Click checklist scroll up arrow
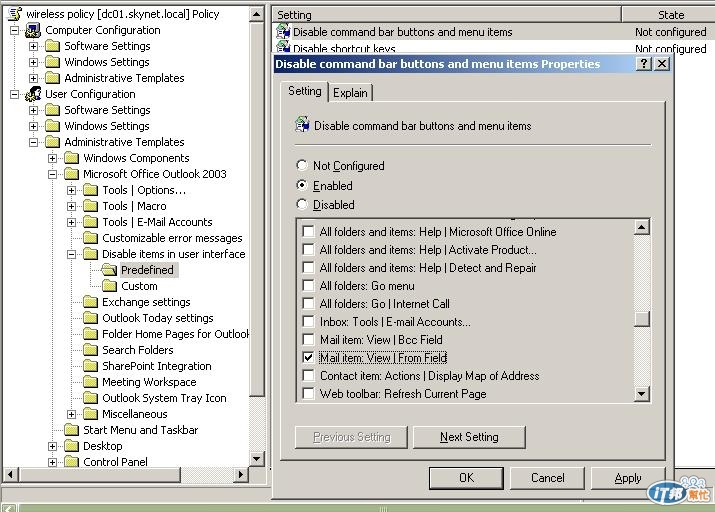Image resolution: width=715 pixels, height=512 pixels. click(x=642, y=227)
